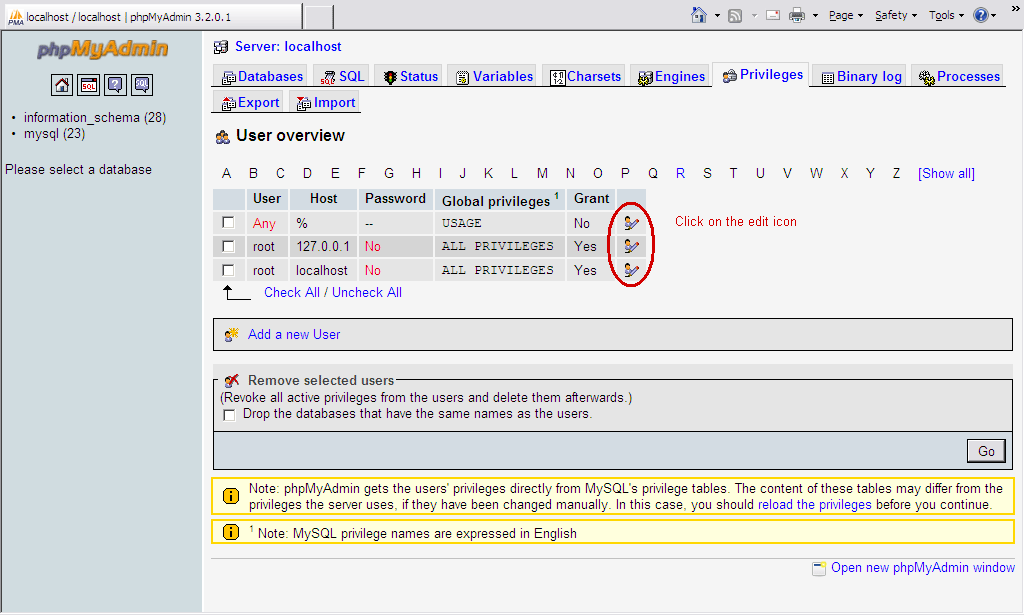Screen dimensions: 1024x615
Task: Click the 'User overview' heading
Action: tap(290, 136)
